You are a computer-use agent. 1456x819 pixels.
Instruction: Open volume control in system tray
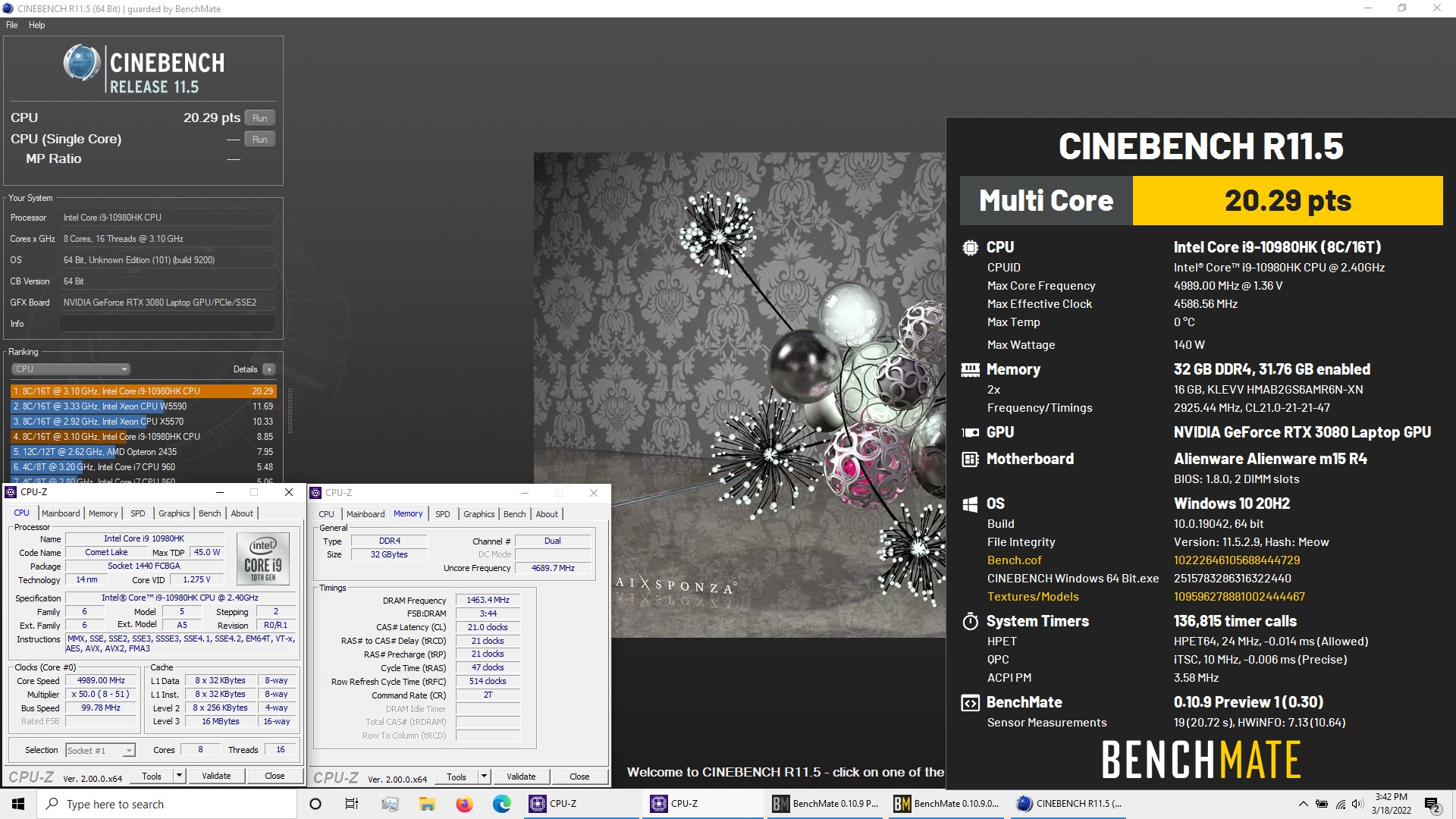tap(1357, 804)
